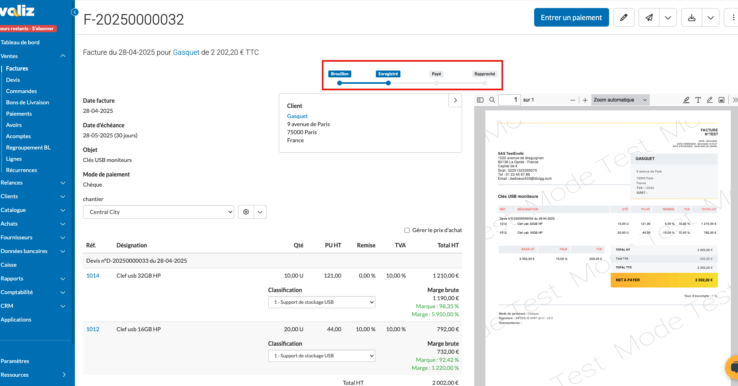
Task: Open Paiements in sidebar
Action: point(19,113)
